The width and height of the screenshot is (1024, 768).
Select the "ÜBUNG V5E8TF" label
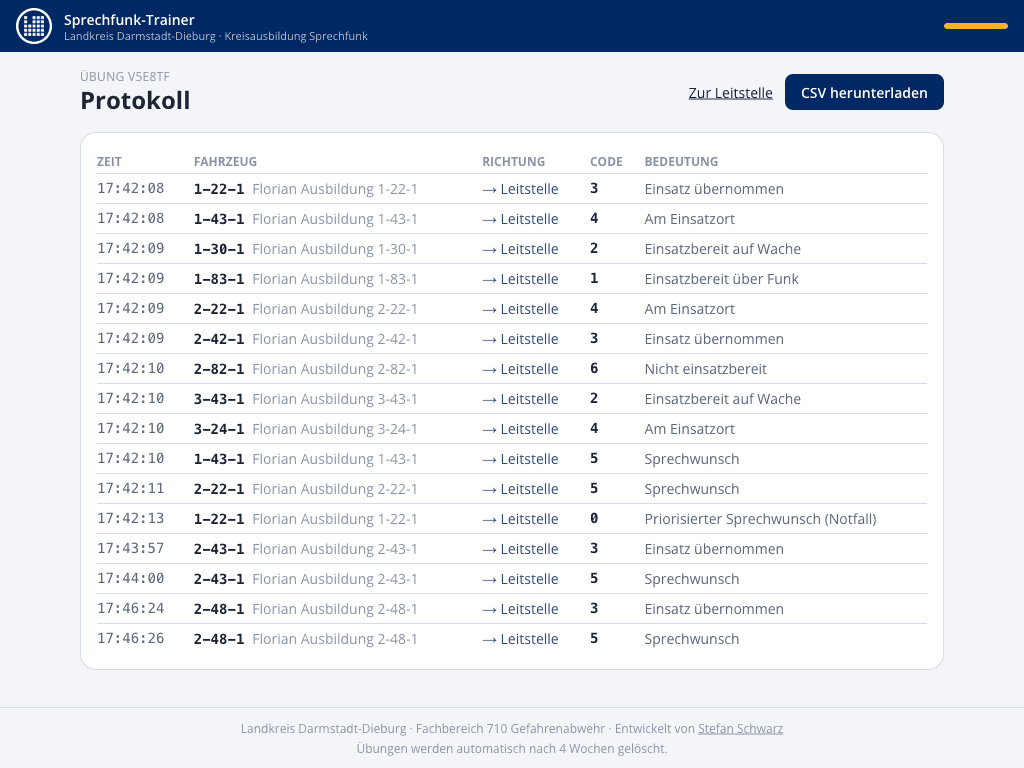coord(125,76)
